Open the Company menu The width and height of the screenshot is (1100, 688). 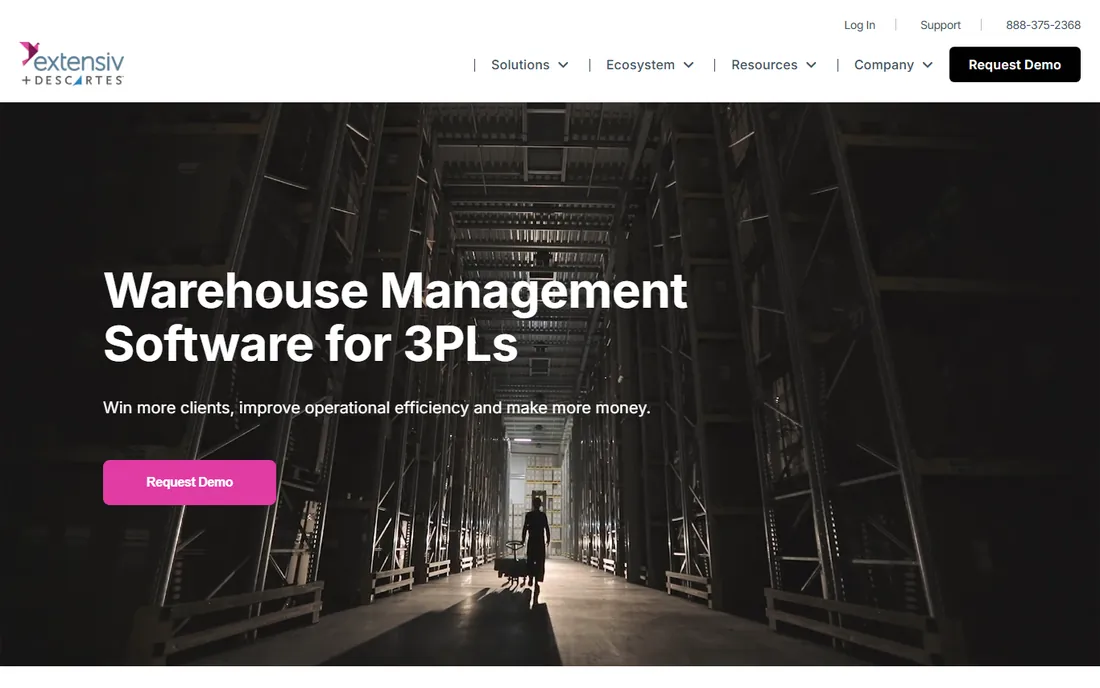point(884,65)
